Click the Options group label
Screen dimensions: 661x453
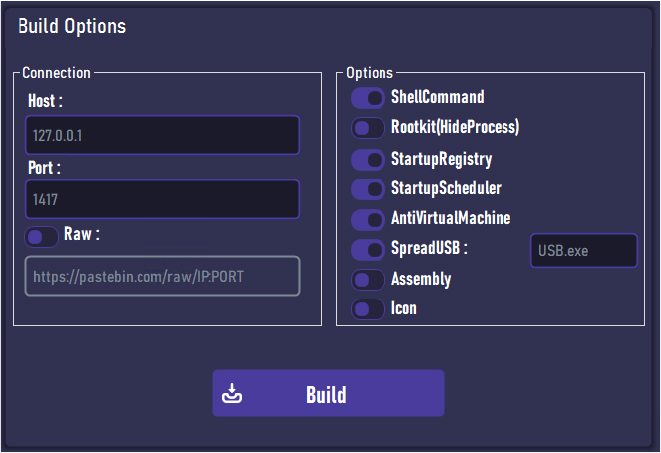pyautogui.click(x=370, y=73)
